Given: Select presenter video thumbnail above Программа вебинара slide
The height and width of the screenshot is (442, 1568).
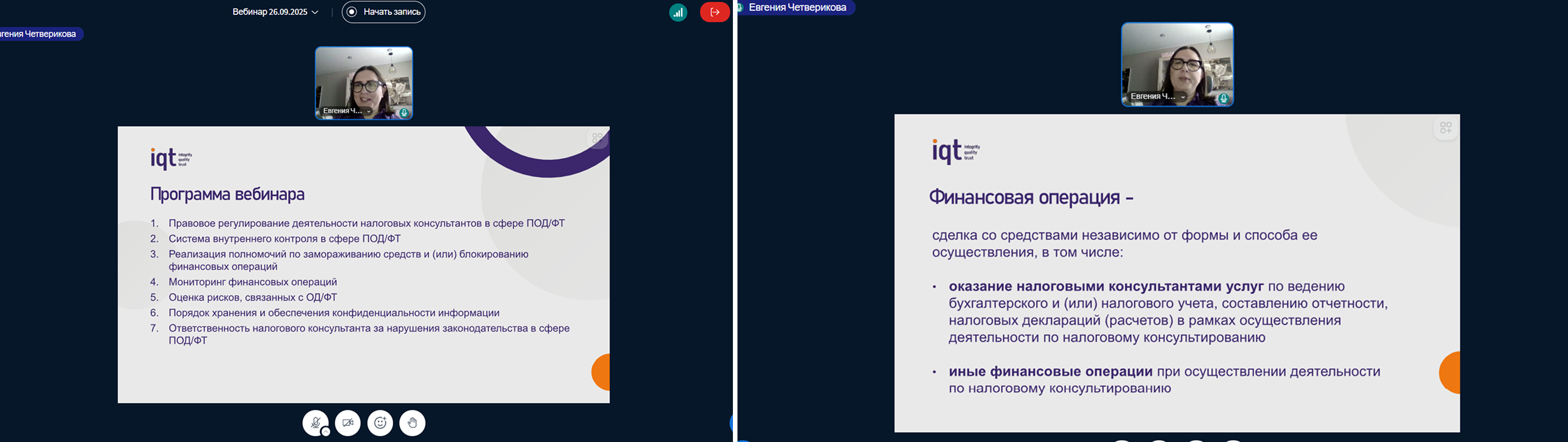Looking at the screenshot, I should tap(364, 83).
